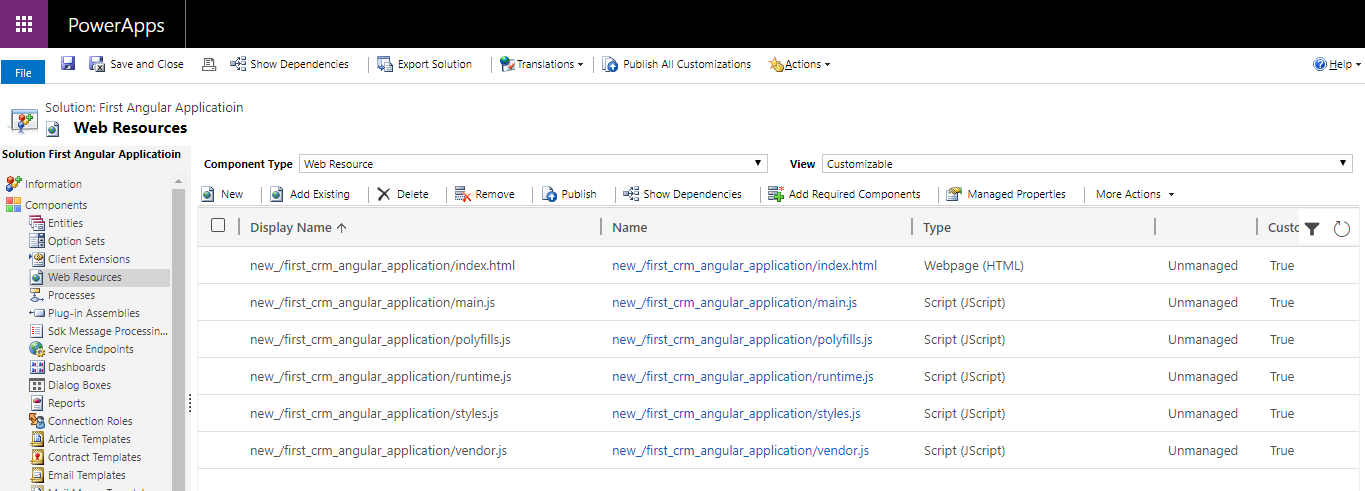Open the View dropdown showing Customizable

point(1087,164)
